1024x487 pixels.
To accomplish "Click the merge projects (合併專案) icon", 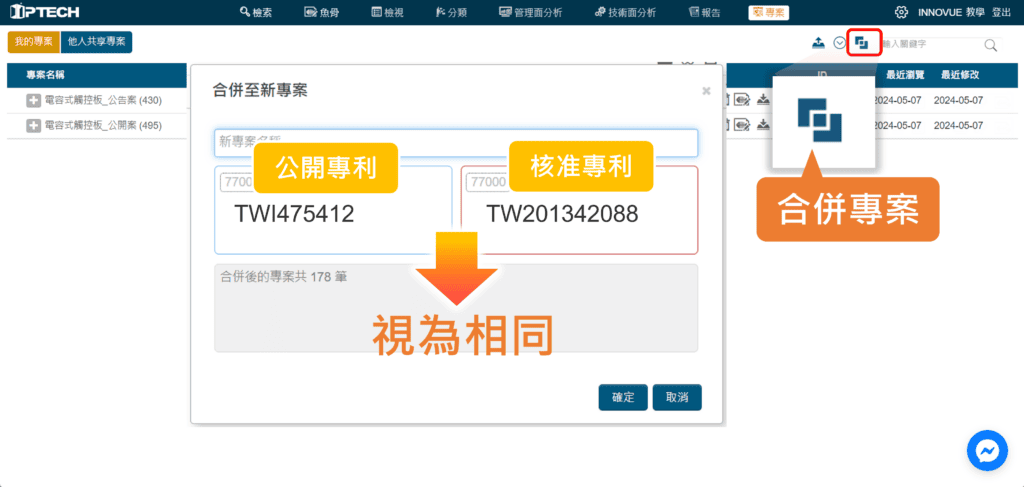I will pyautogui.click(x=862, y=43).
